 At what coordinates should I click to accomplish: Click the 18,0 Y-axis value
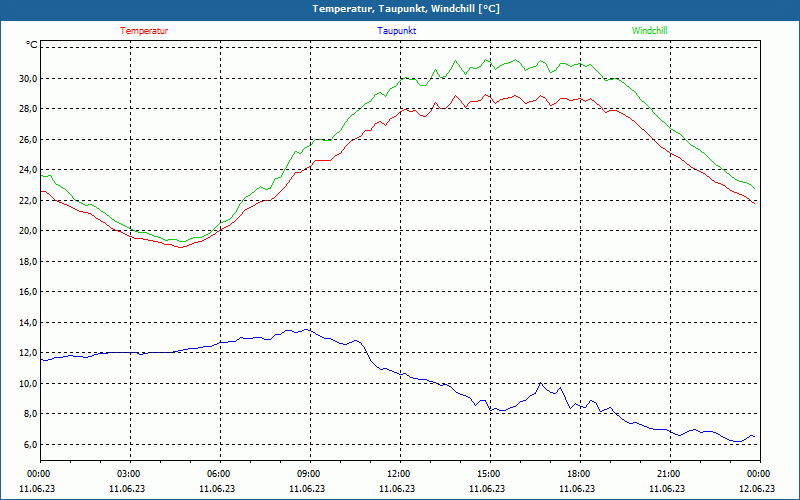point(28,261)
